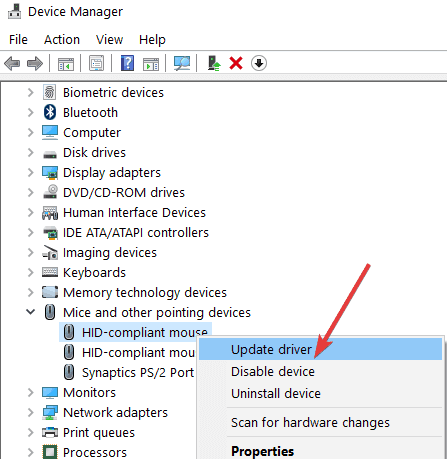Toggle the console tree toolbar icon

[66, 63]
